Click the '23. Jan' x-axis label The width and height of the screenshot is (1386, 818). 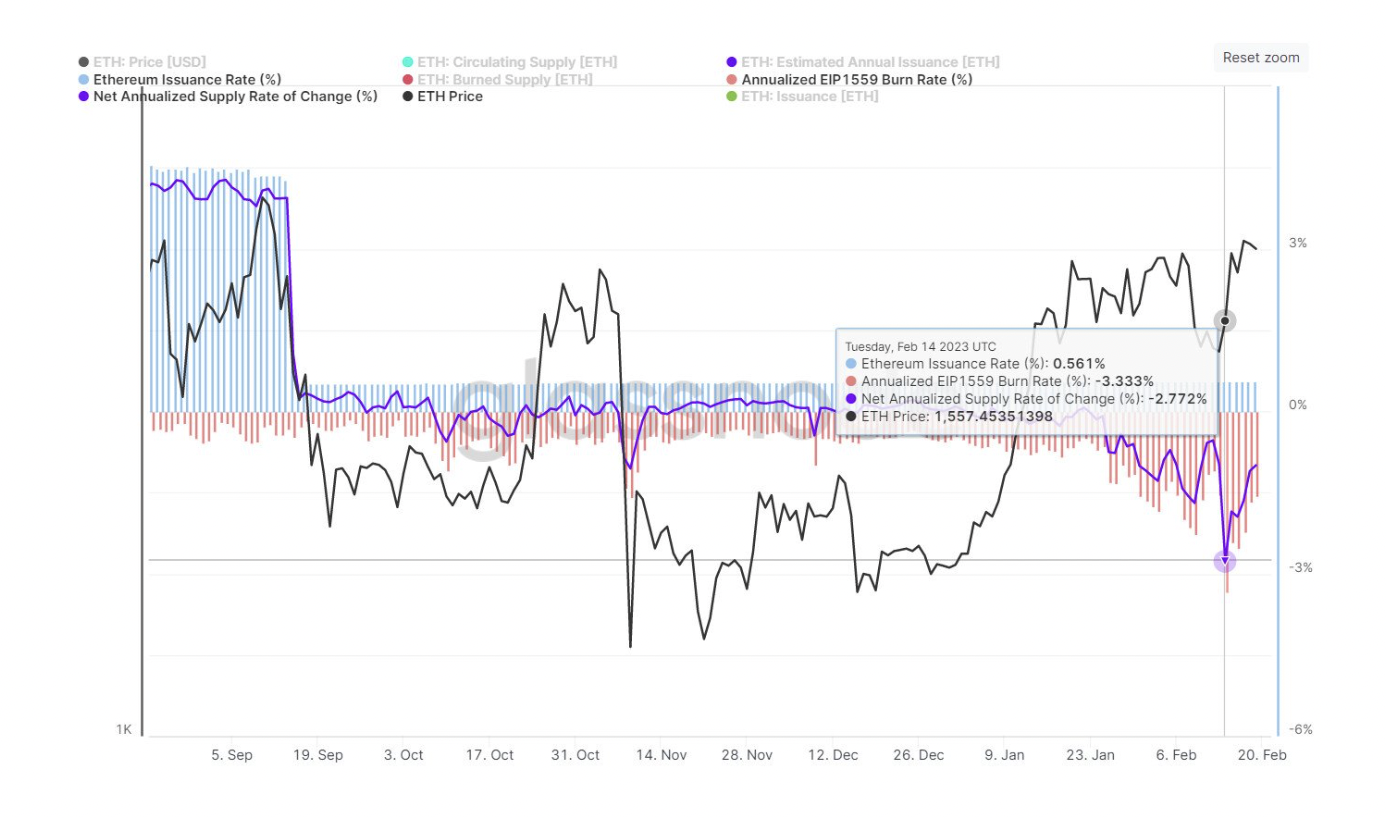[1091, 755]
